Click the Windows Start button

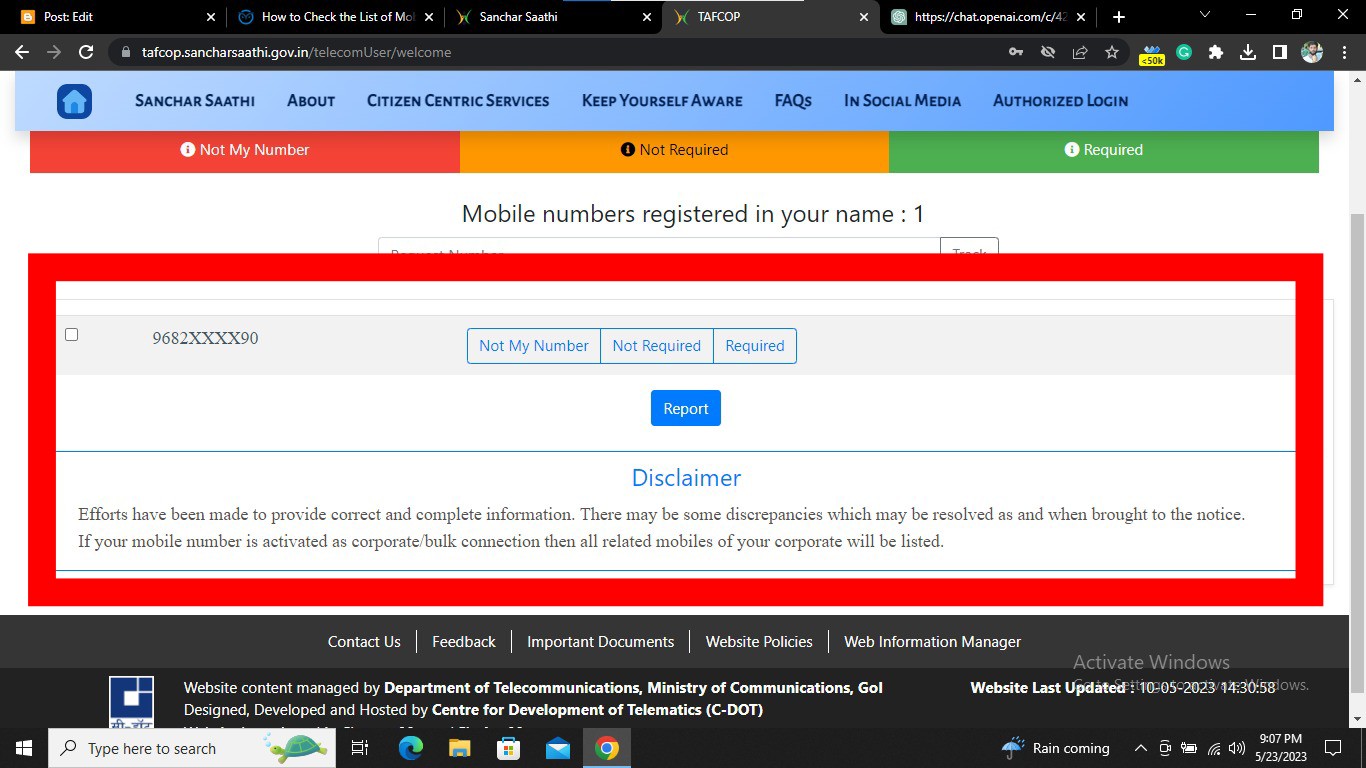pyautogui.click(x=23, y=748)
